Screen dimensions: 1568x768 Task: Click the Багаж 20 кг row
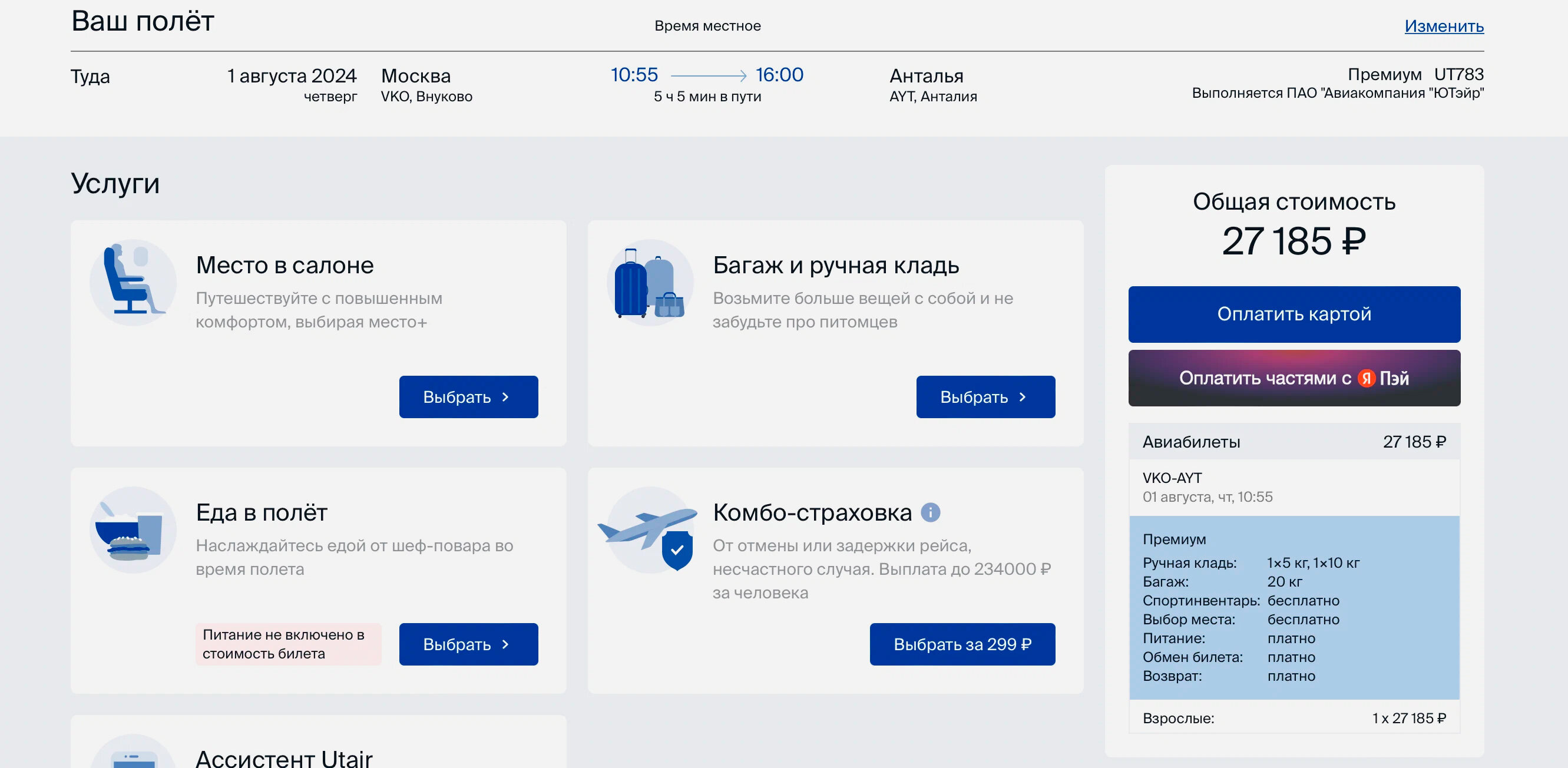(x=1222, y=582)
